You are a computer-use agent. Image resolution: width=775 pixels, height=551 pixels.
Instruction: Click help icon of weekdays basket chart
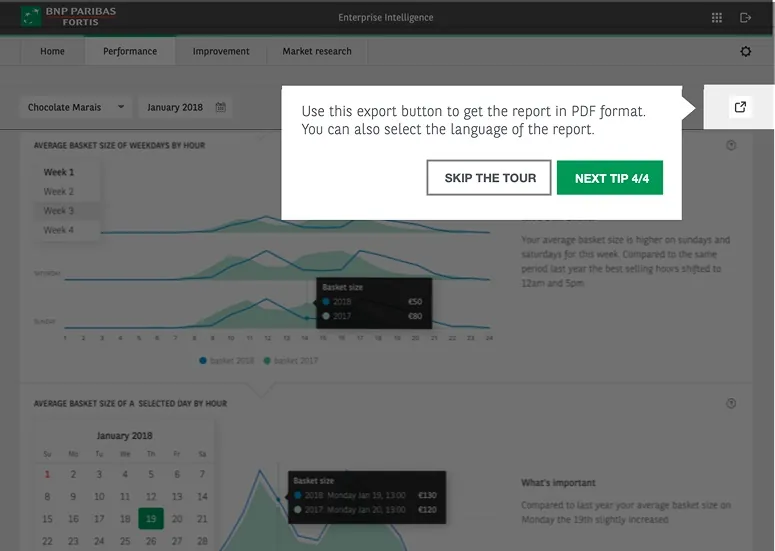click(731, 145)
